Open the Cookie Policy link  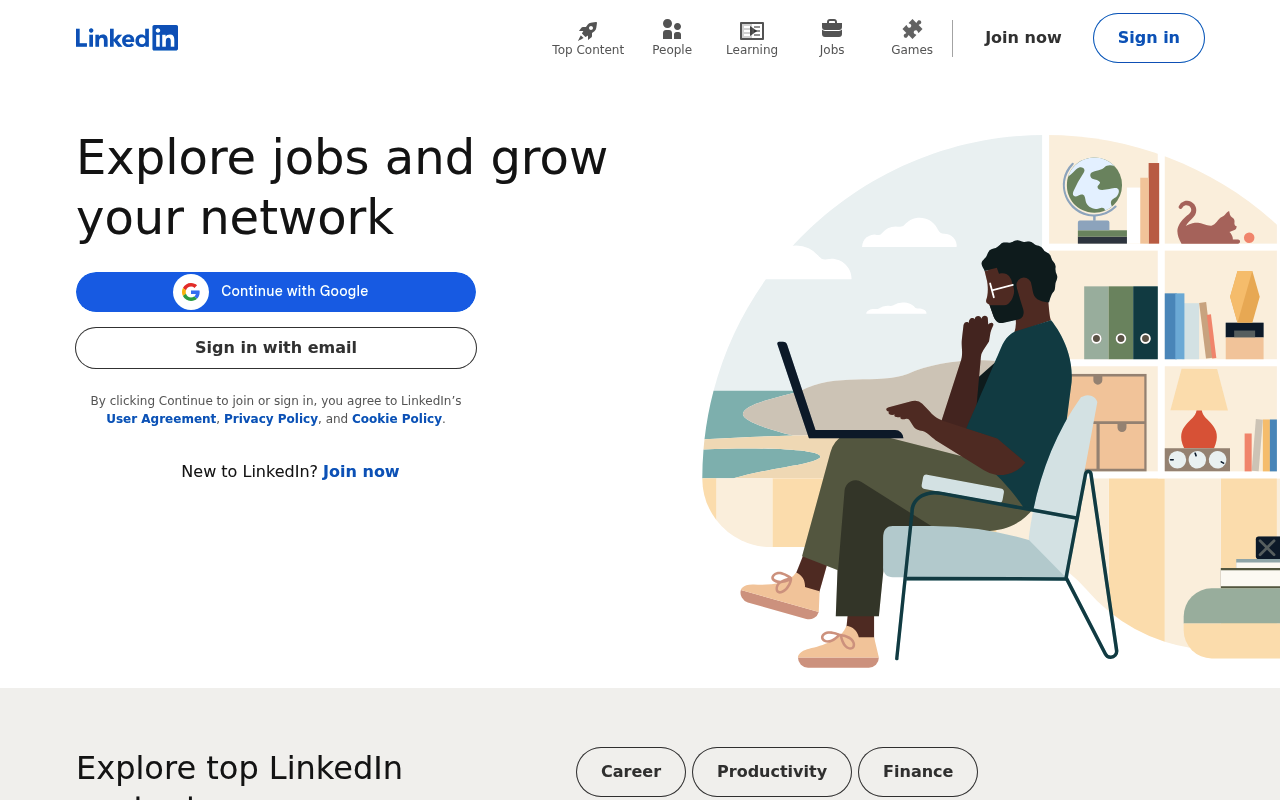tap(397, 419)
